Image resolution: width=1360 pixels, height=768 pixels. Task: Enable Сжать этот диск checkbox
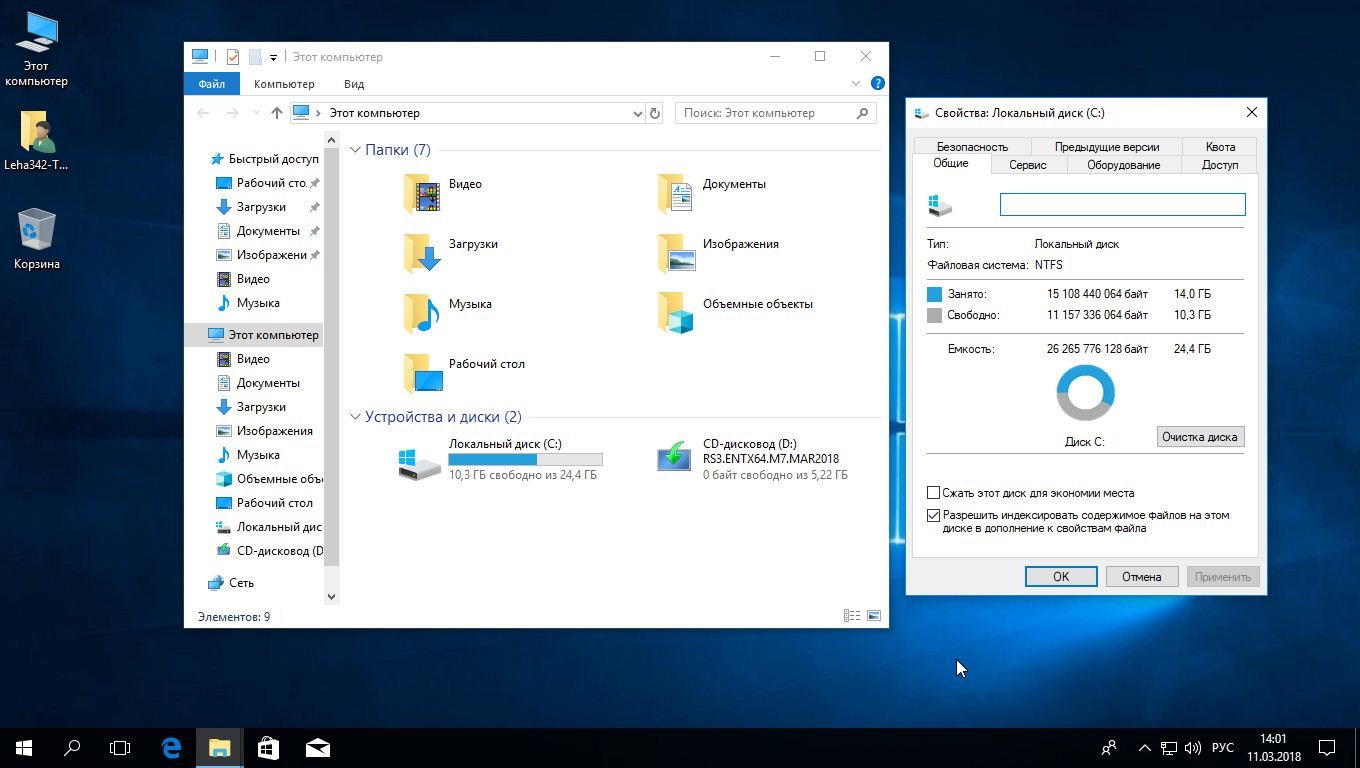(x=933, y=492)
